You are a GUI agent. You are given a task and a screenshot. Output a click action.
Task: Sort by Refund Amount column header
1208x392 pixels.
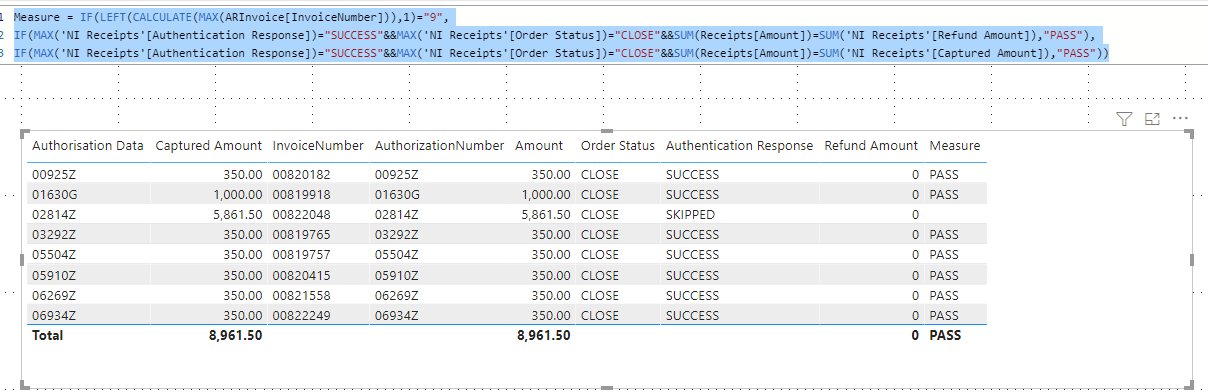pos(871,146)
